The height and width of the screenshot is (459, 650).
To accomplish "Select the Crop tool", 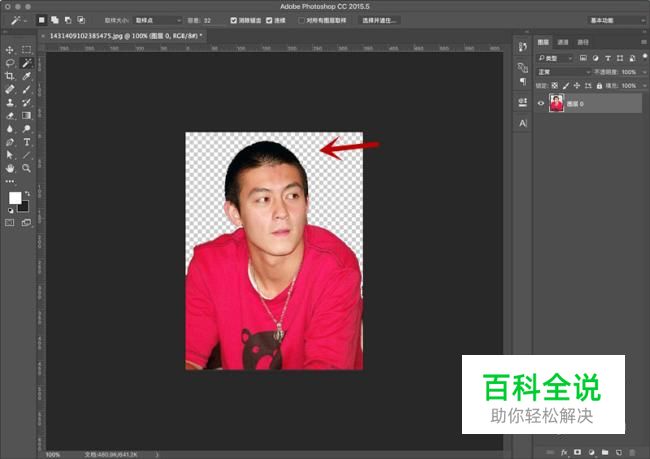I will (10, 75).
